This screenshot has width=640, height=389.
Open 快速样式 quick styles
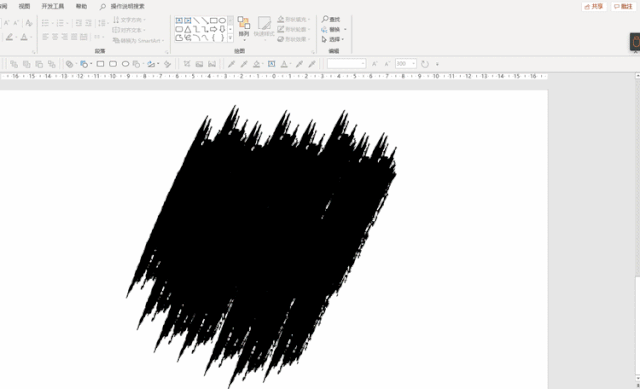click(x=264, y=28)
